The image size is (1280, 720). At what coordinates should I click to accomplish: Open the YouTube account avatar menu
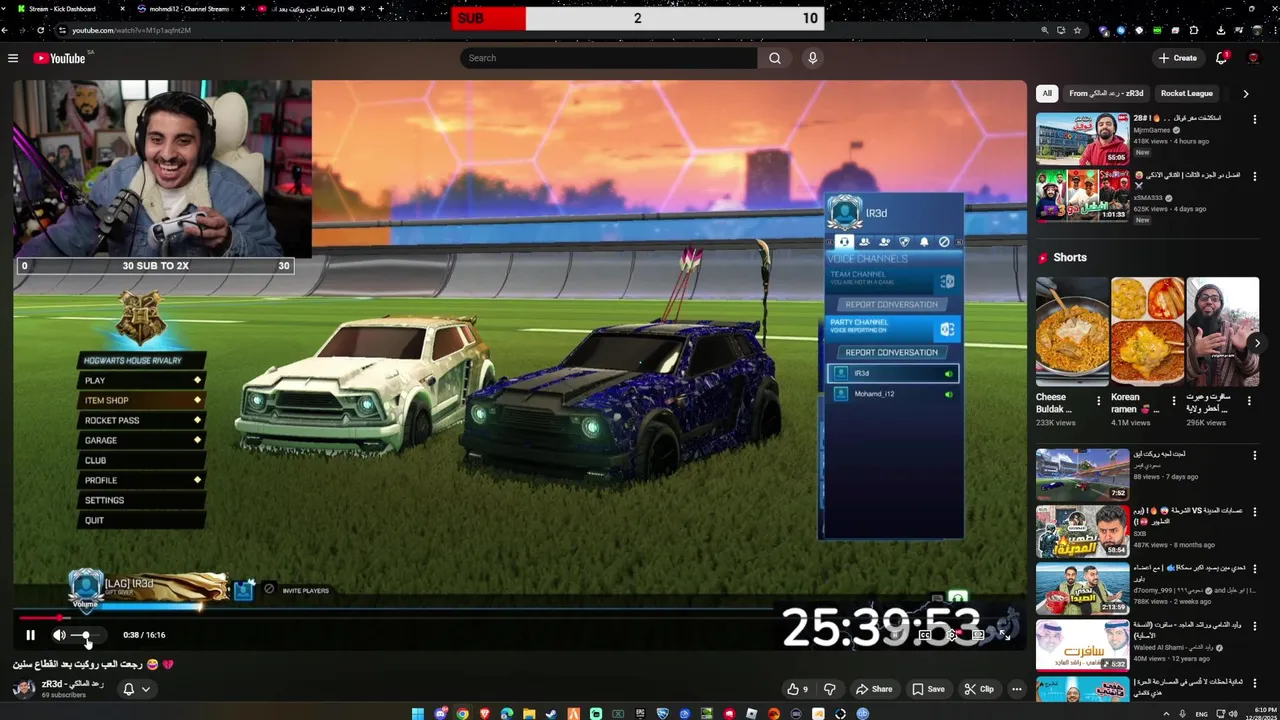[1253, 58]
